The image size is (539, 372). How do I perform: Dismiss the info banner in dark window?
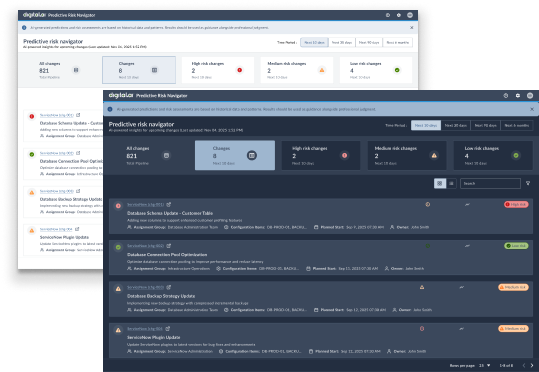[532, 109]
